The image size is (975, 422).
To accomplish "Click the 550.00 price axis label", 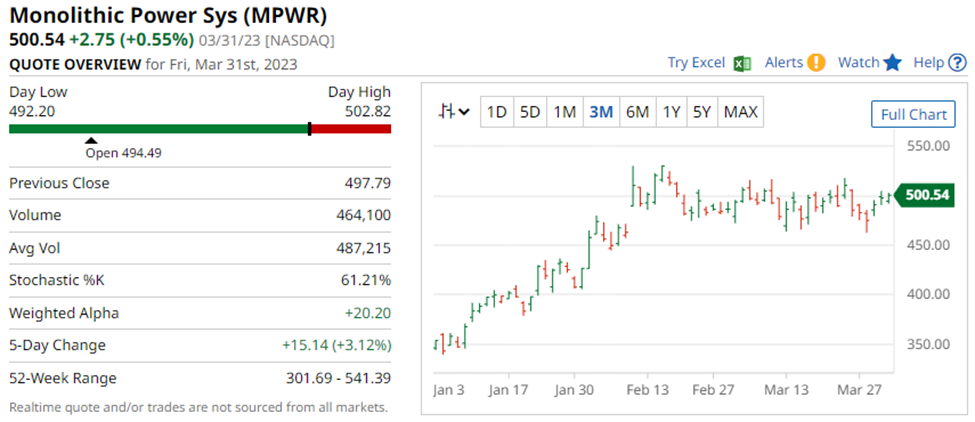I will click(x=928, y=146).
